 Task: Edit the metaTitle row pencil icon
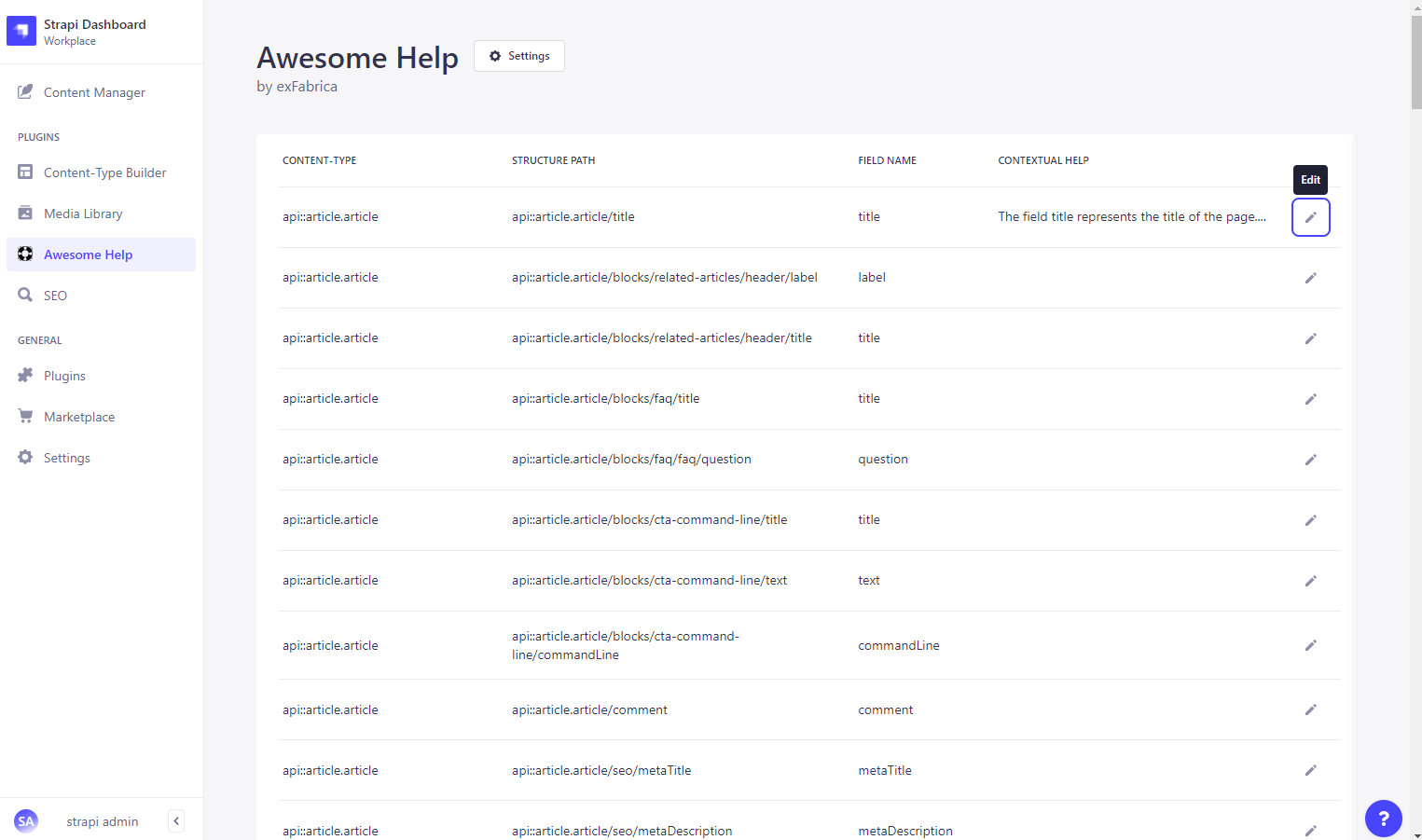[1310, 770]
